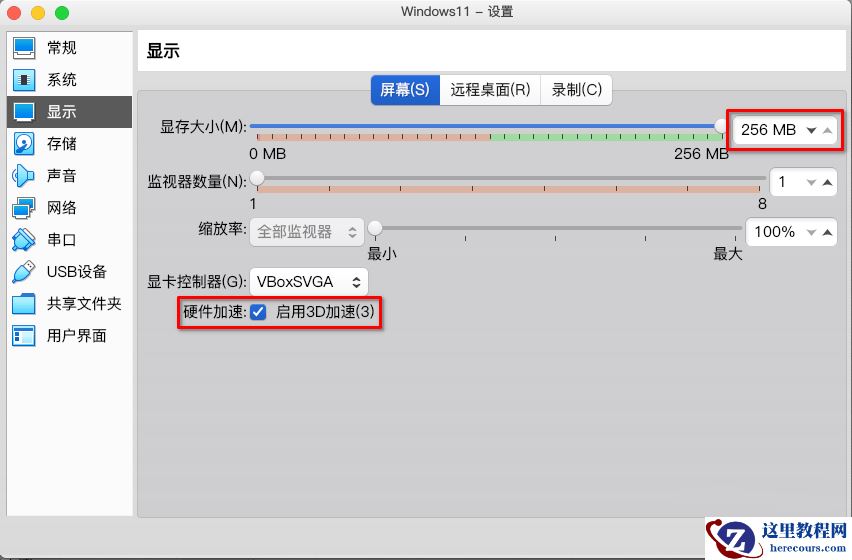Click the 常规 label in the sidebar
This screenshot has height=560, width=852.
click(61, 48)
